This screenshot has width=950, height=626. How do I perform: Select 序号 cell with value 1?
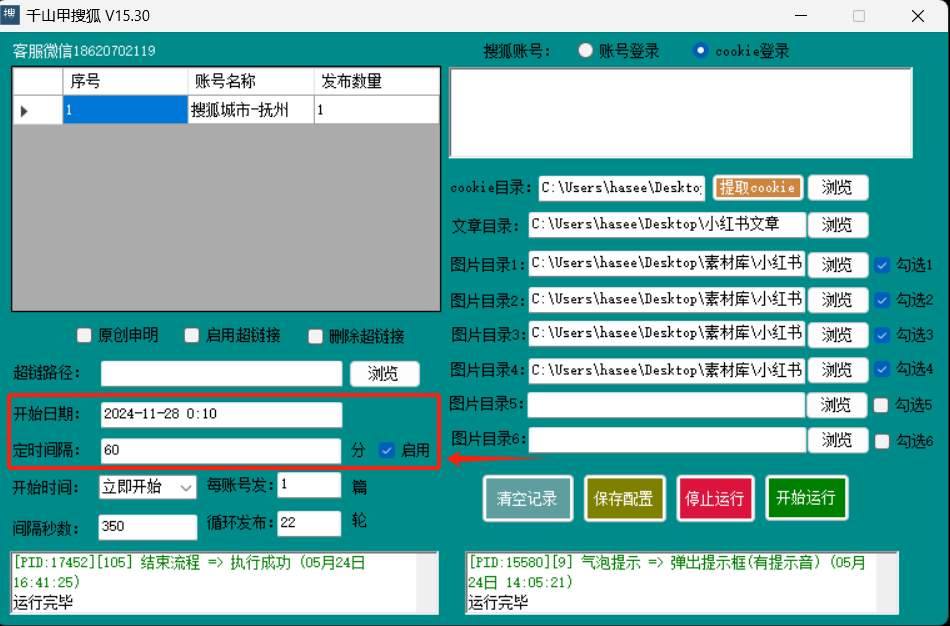point(125,110)
